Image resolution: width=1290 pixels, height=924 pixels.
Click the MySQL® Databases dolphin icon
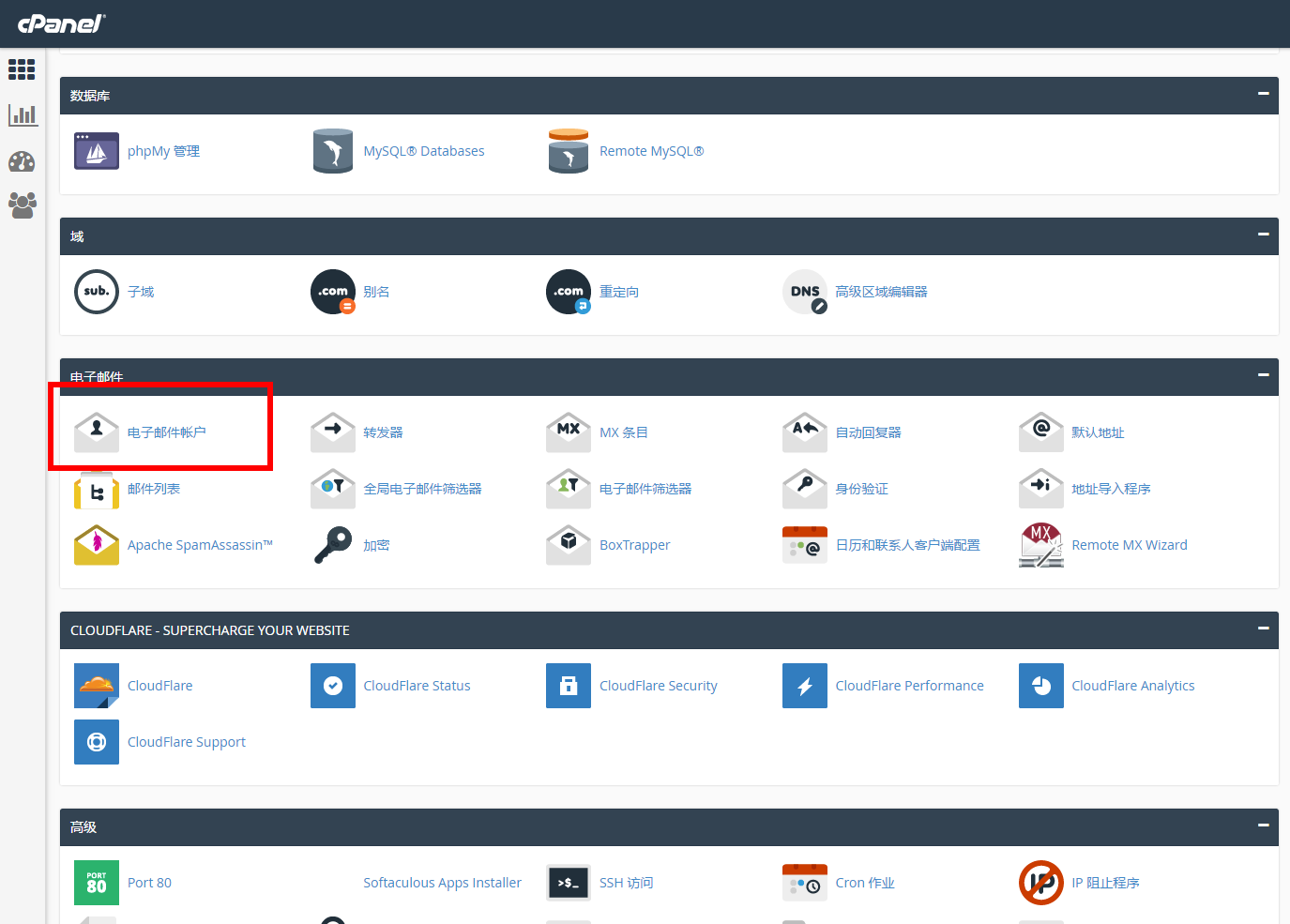click(333, 151)
